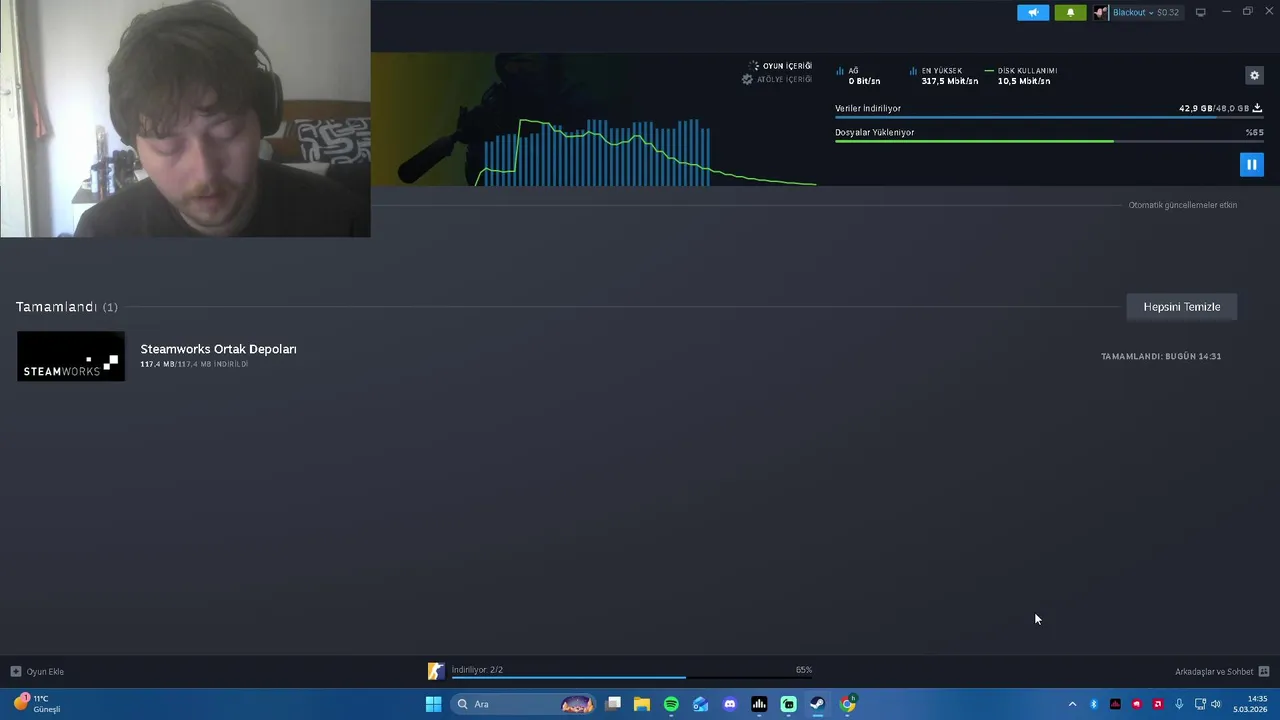Click the Tamamlandı section heading
This screenshot has width=1280, height=720.
[56, 307]
